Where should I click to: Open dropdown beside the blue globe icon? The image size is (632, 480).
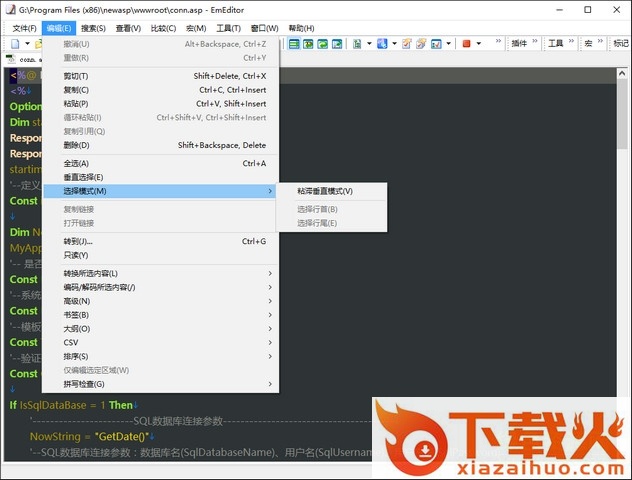[394, 44]
